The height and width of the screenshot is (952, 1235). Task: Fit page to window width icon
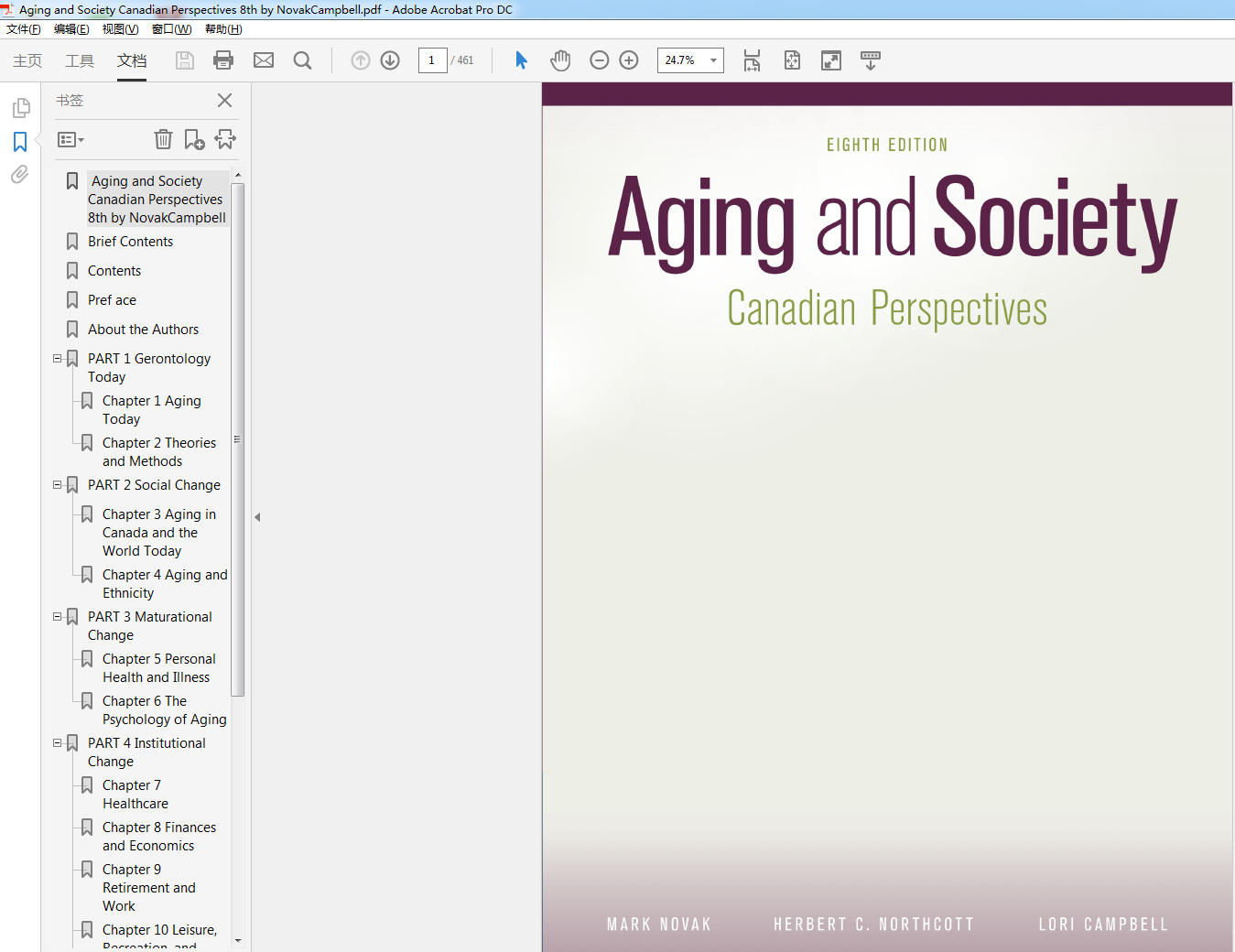coord(752,60)
